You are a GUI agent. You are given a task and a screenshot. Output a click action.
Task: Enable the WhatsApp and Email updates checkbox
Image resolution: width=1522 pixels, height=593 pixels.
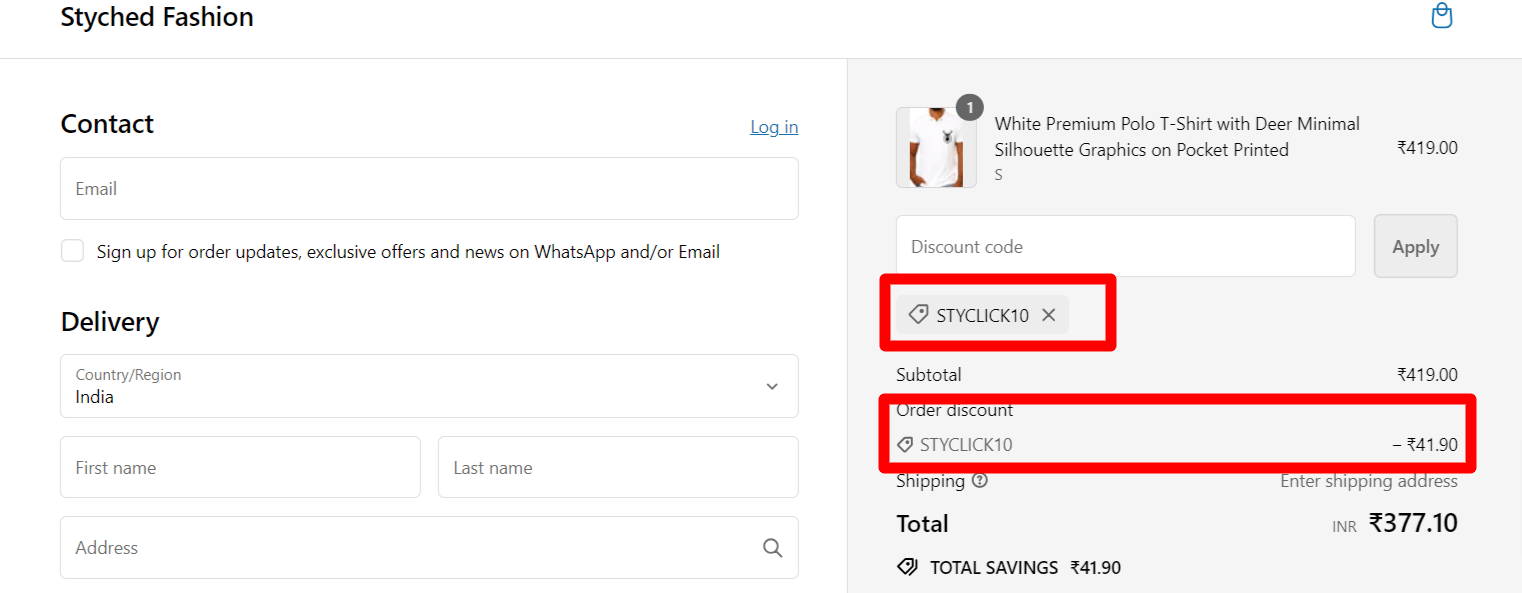pos(72,251)
